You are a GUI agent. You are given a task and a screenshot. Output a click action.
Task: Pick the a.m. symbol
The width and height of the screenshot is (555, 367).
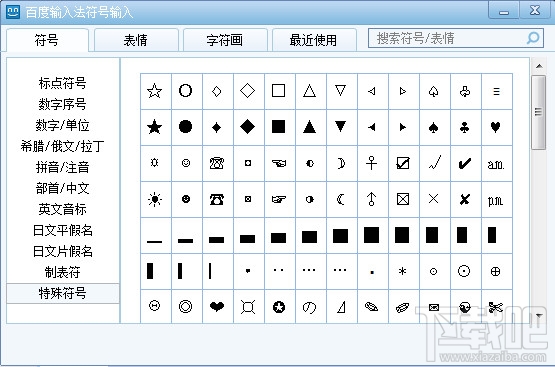[496, 163]
